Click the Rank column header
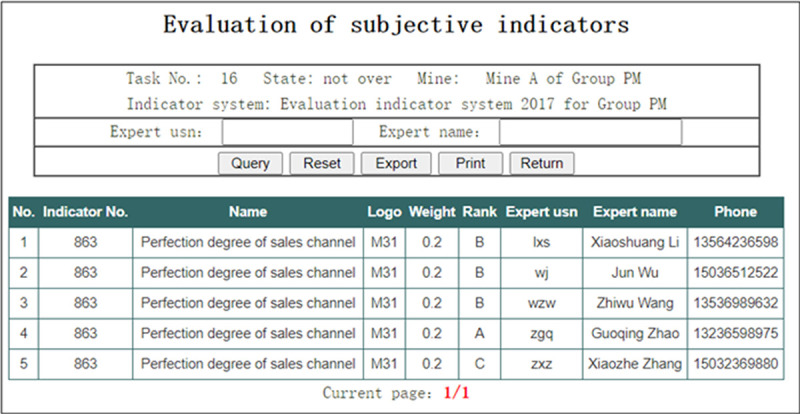800x414 pixels. click(x=479, y=212)
